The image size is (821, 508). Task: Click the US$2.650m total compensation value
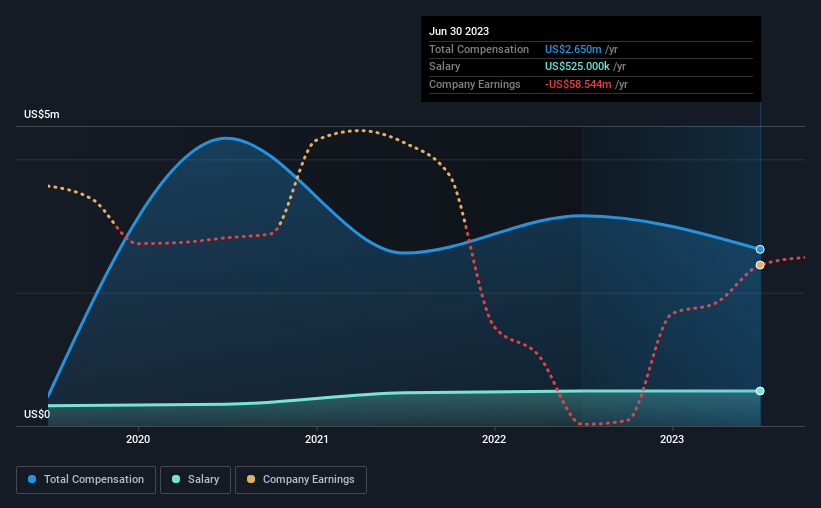point(573,49)
